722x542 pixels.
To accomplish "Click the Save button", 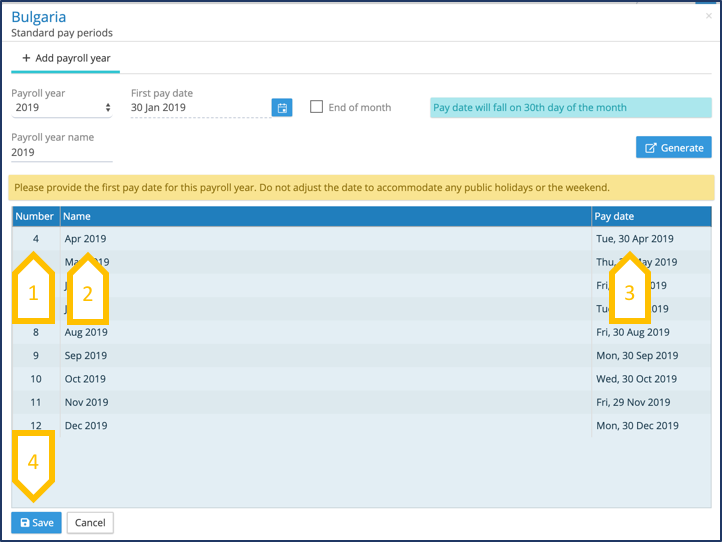I will (x=37, y=522).
